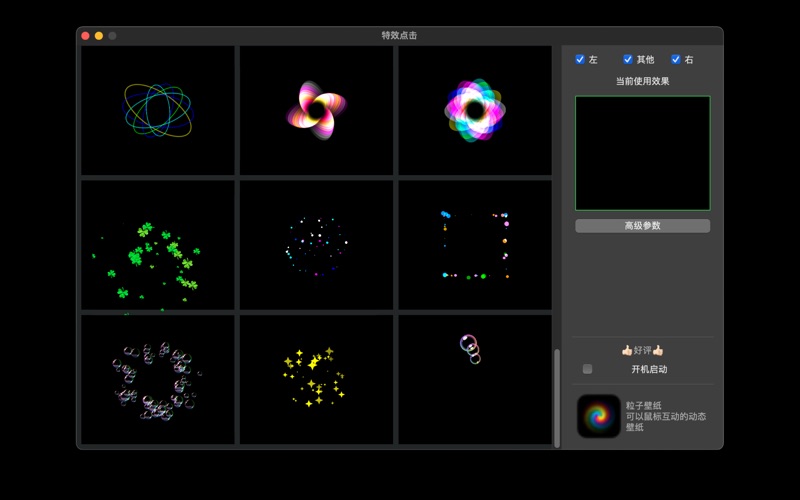Viewport: 800px width, 500px height.
Task: Choose the pink pinwheel swirl effect
Action: [x=316, y=110]
